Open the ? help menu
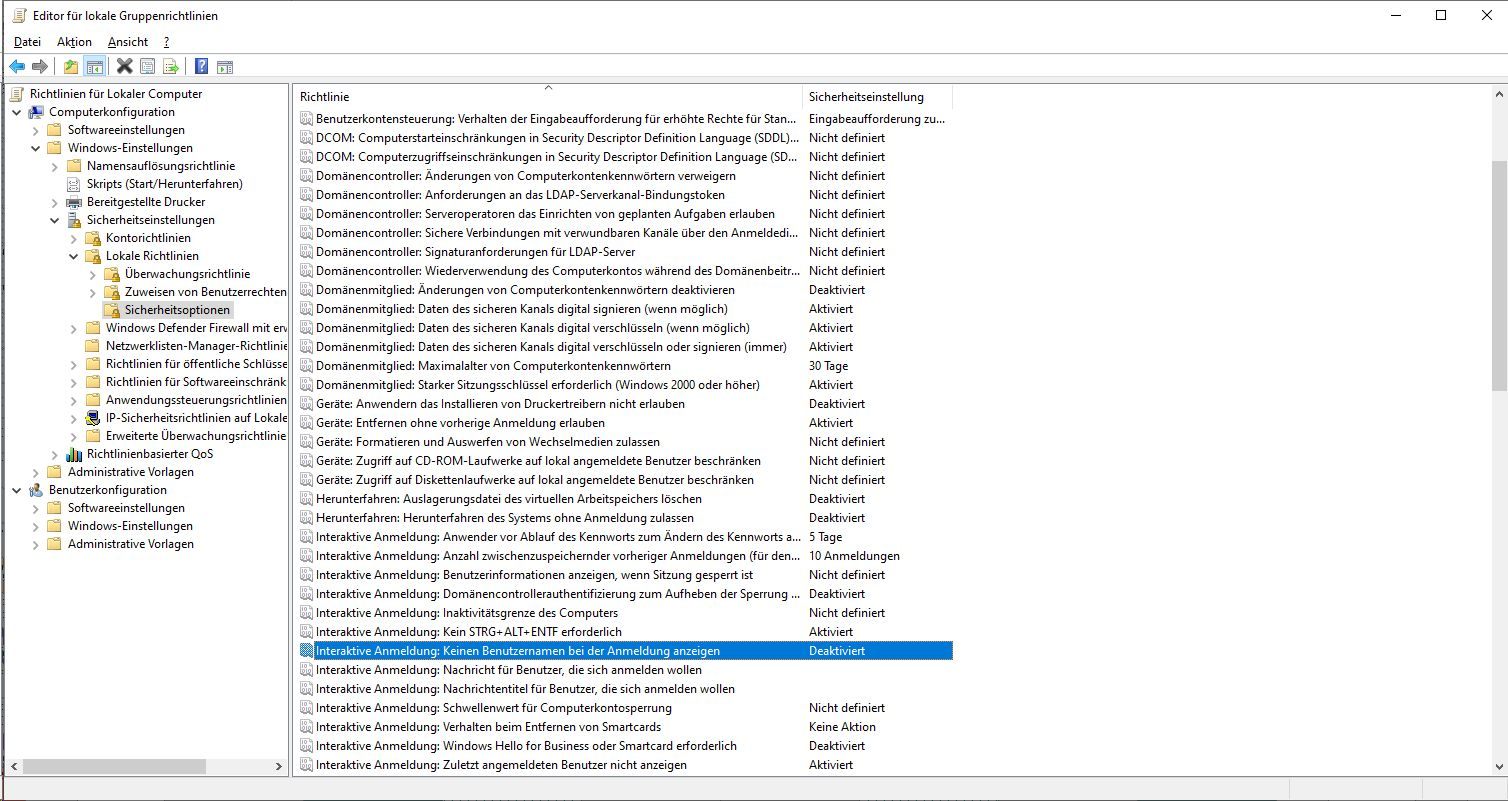The height and width of the screenshot is (801, 1508). [x=166, y=42]
